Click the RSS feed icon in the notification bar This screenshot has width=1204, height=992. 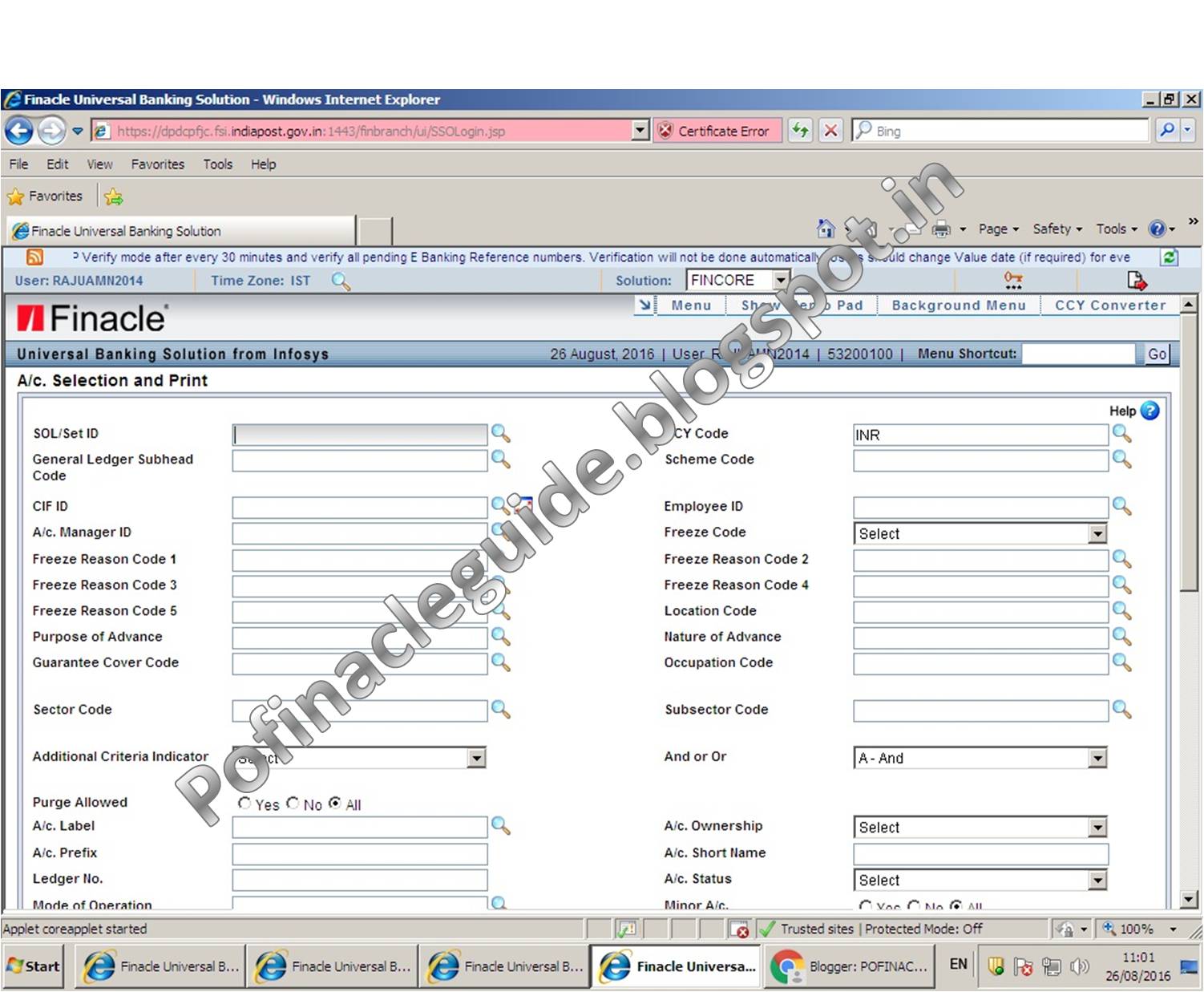pyautogui.click(x=33, y=257)
